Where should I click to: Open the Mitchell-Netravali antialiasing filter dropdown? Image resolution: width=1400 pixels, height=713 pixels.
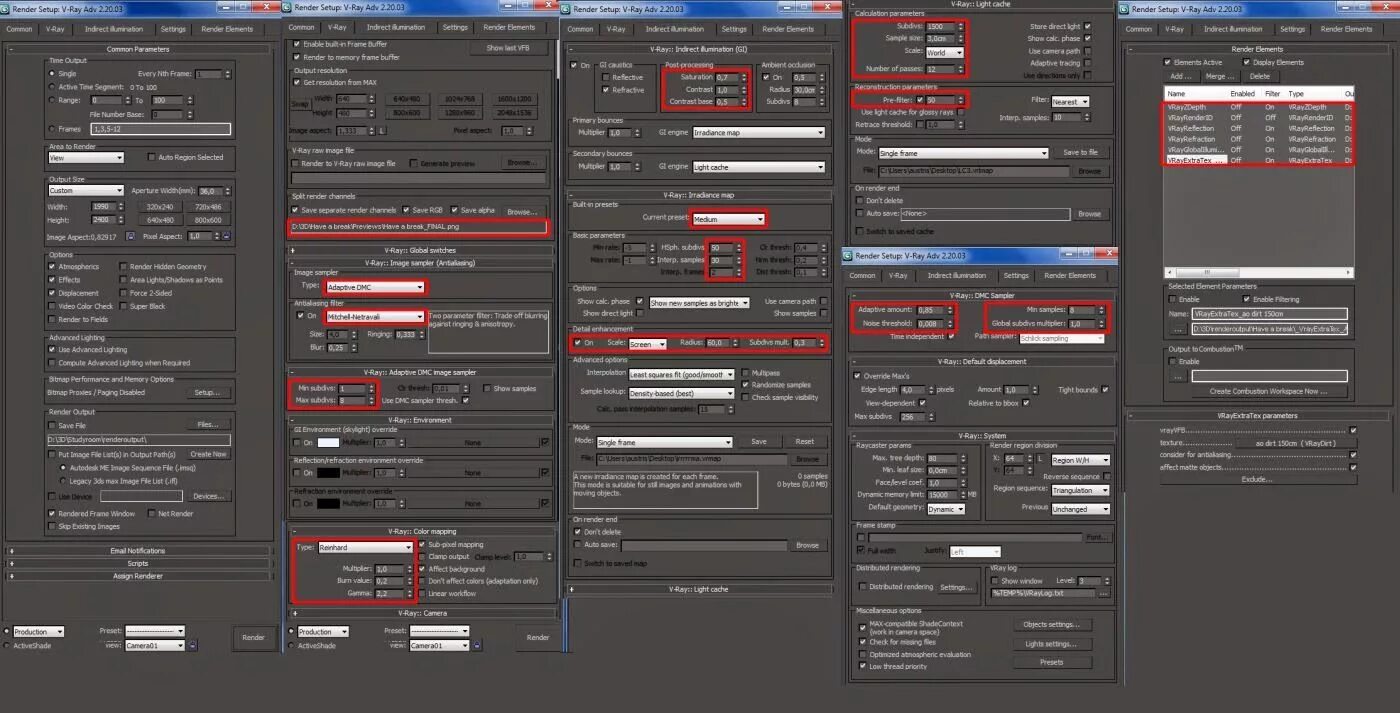(x=374, y=316)
